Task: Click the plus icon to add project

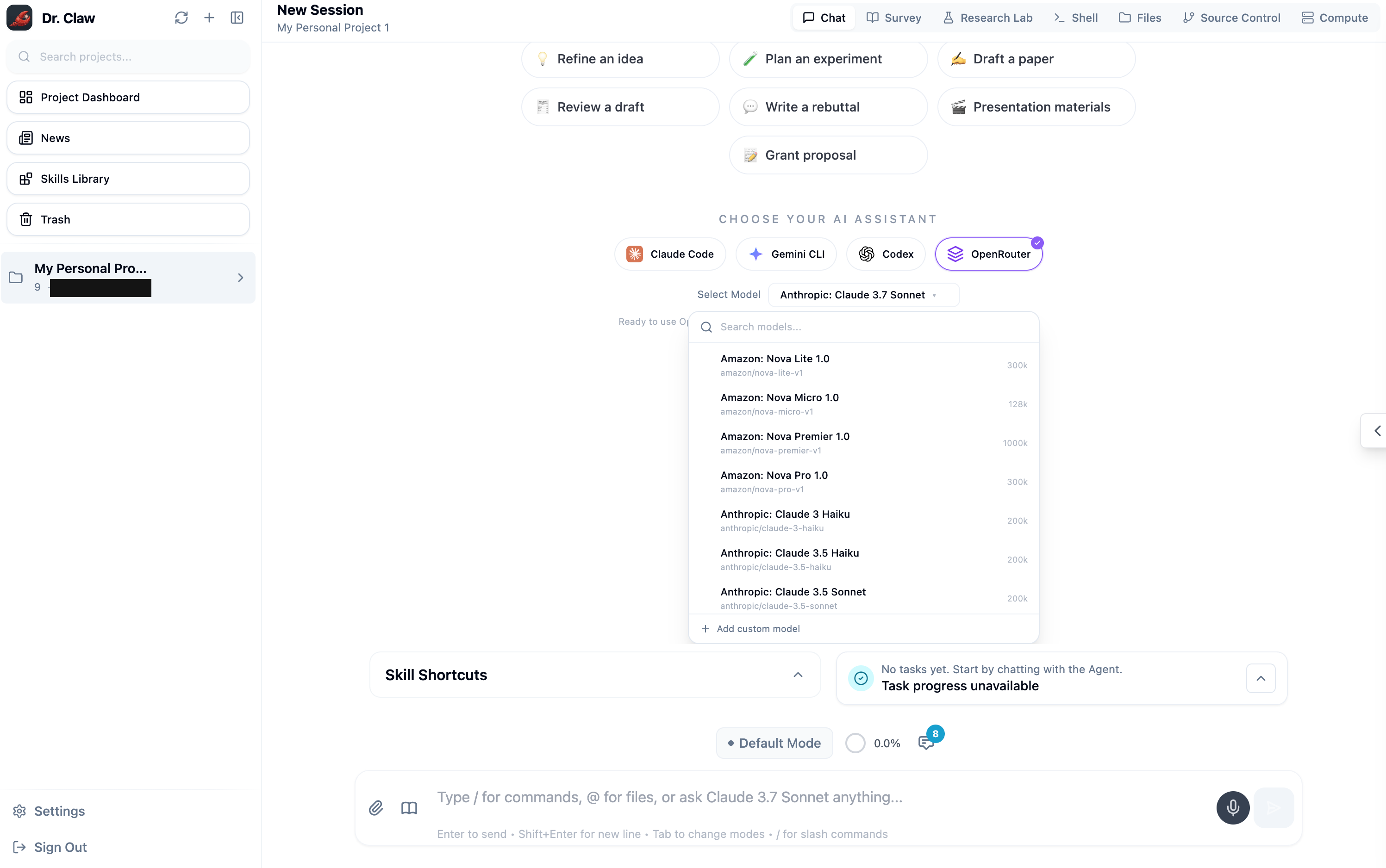Action: [x=209, y=18]
